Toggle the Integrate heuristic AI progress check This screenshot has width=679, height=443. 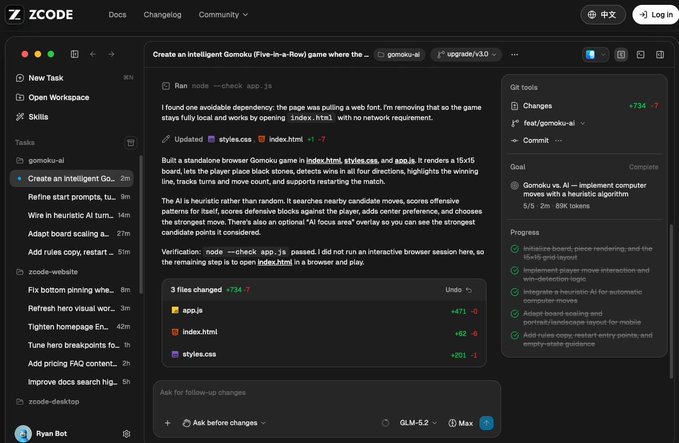click(514, 292)
